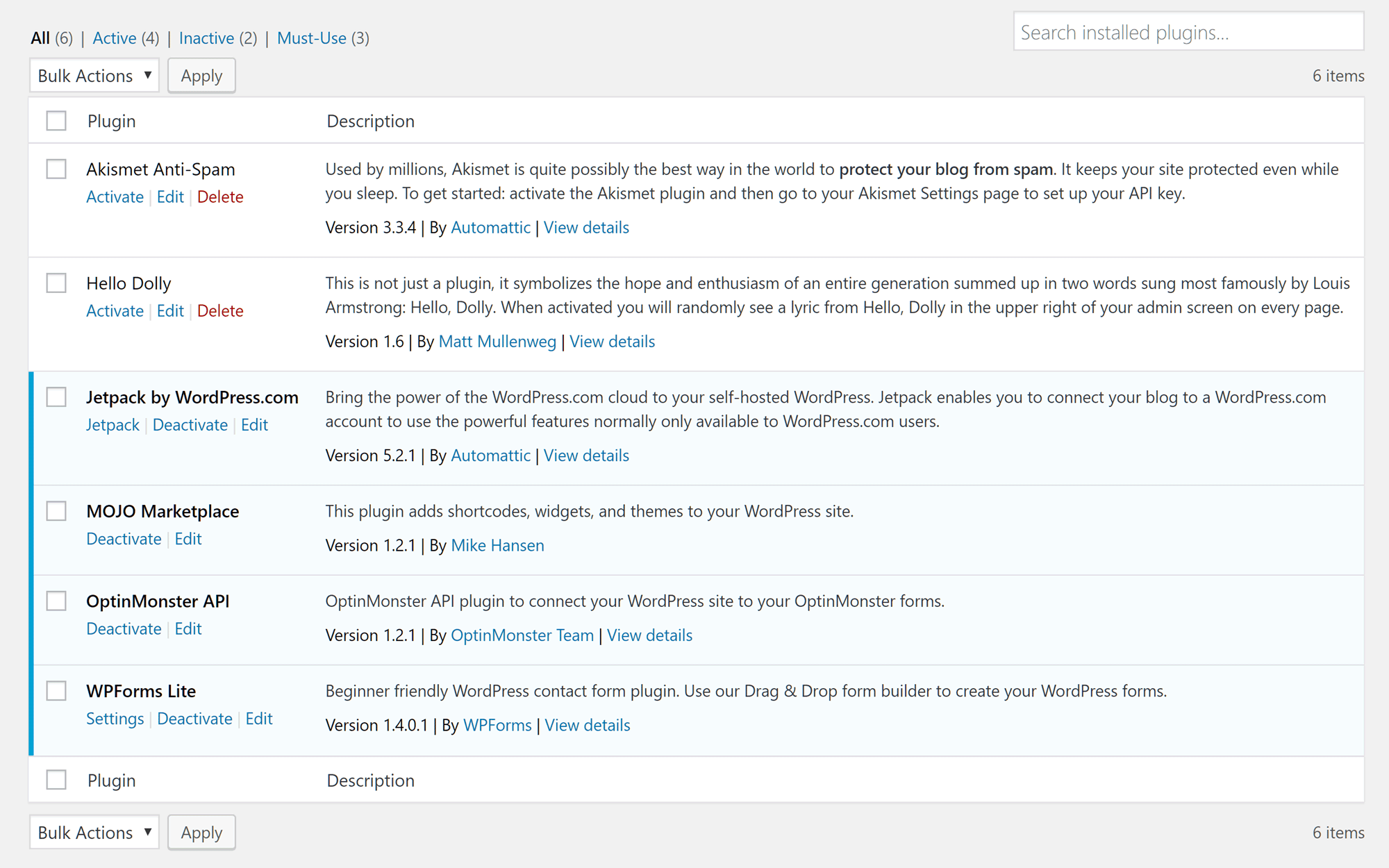The width and height of the screenshot is (1389, 868).
Task: Click the top Description column header
Action: (x=370, y=121)
